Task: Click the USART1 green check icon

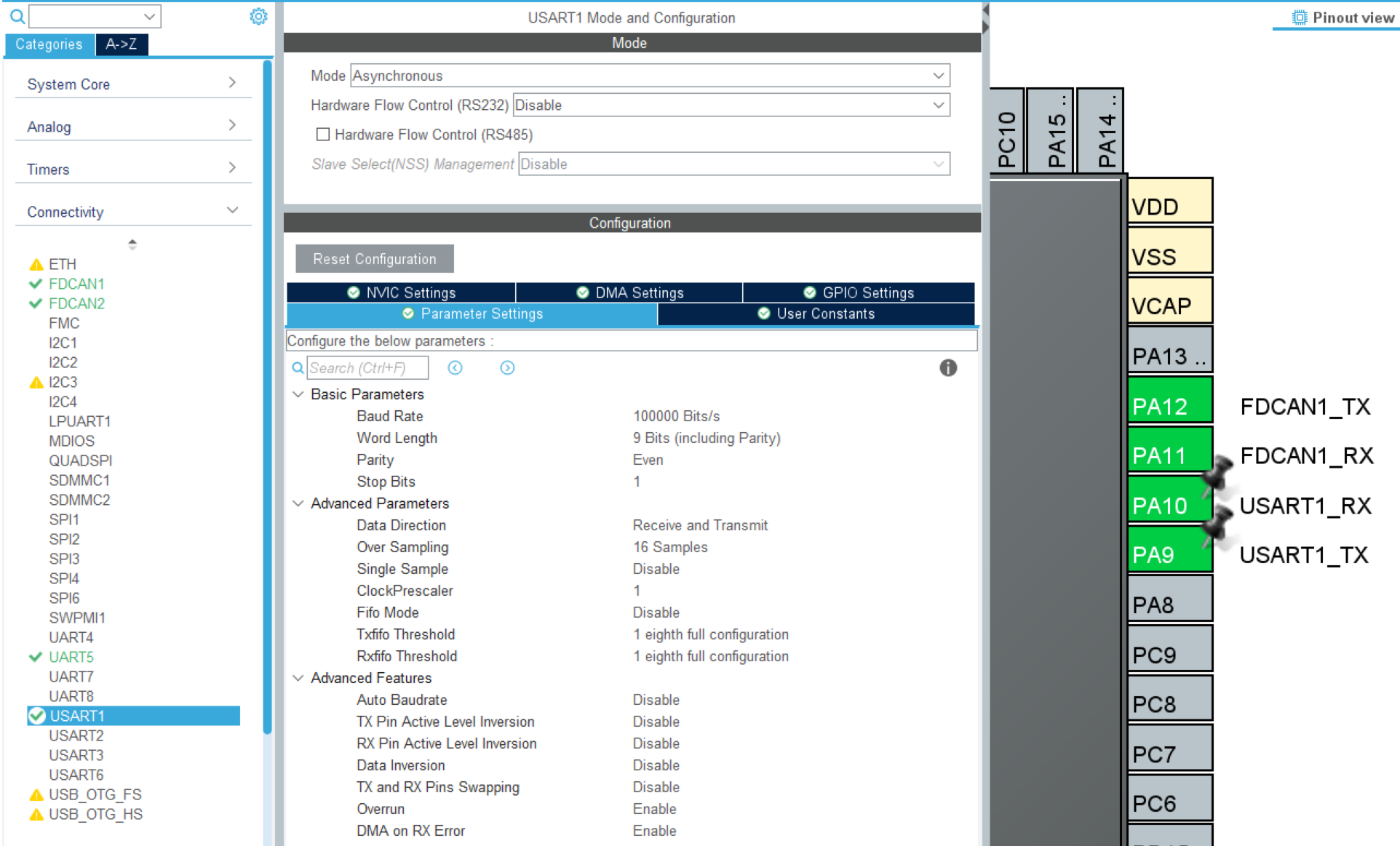Action: 37,716
